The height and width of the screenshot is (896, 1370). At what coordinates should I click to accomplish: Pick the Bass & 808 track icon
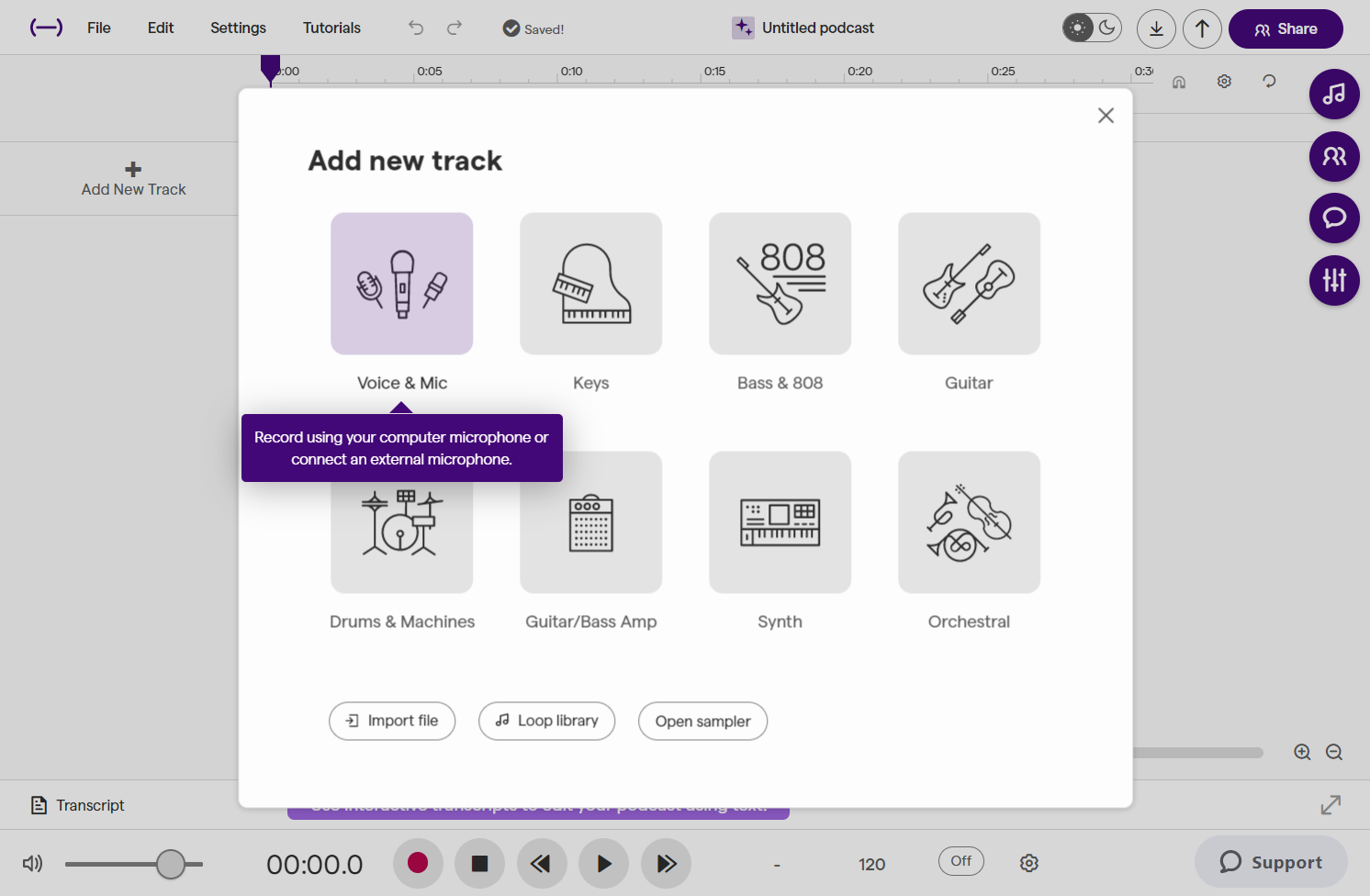point(780,284)
